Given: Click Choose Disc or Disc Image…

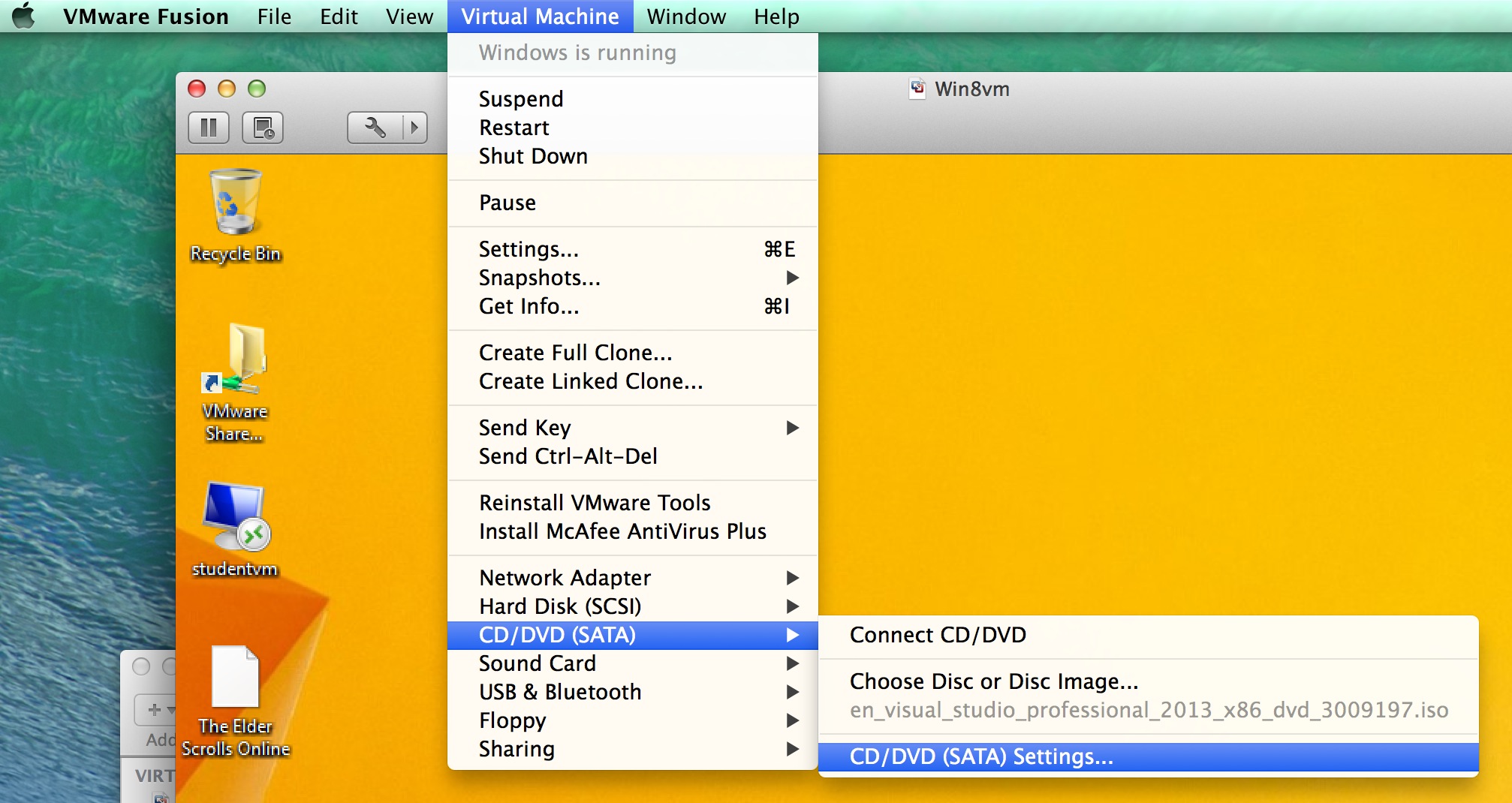Looking at the screenshot, I should [993, 681].
